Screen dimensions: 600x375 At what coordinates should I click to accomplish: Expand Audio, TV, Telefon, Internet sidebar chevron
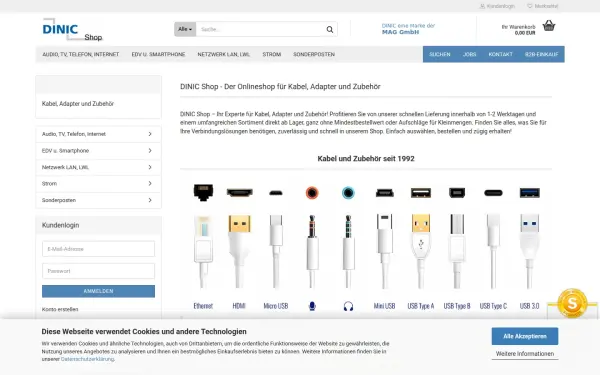tap(150, 134)
